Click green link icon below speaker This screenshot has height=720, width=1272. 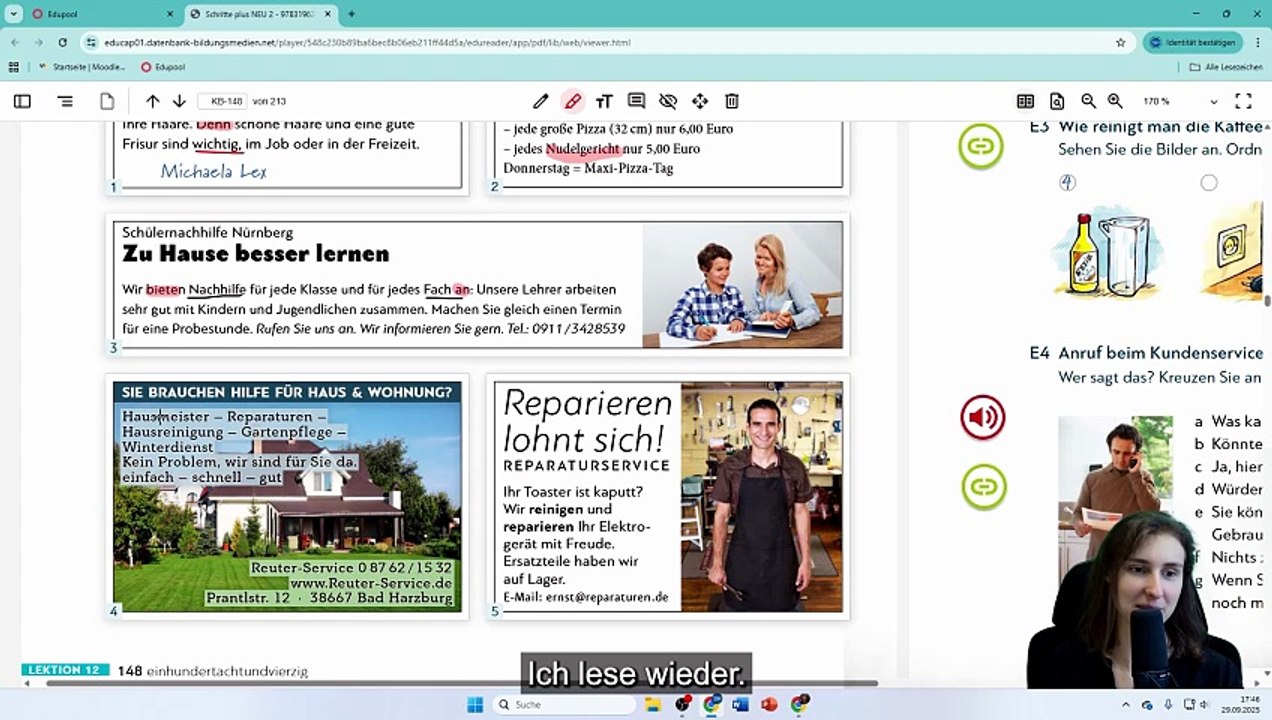(984, 487)
